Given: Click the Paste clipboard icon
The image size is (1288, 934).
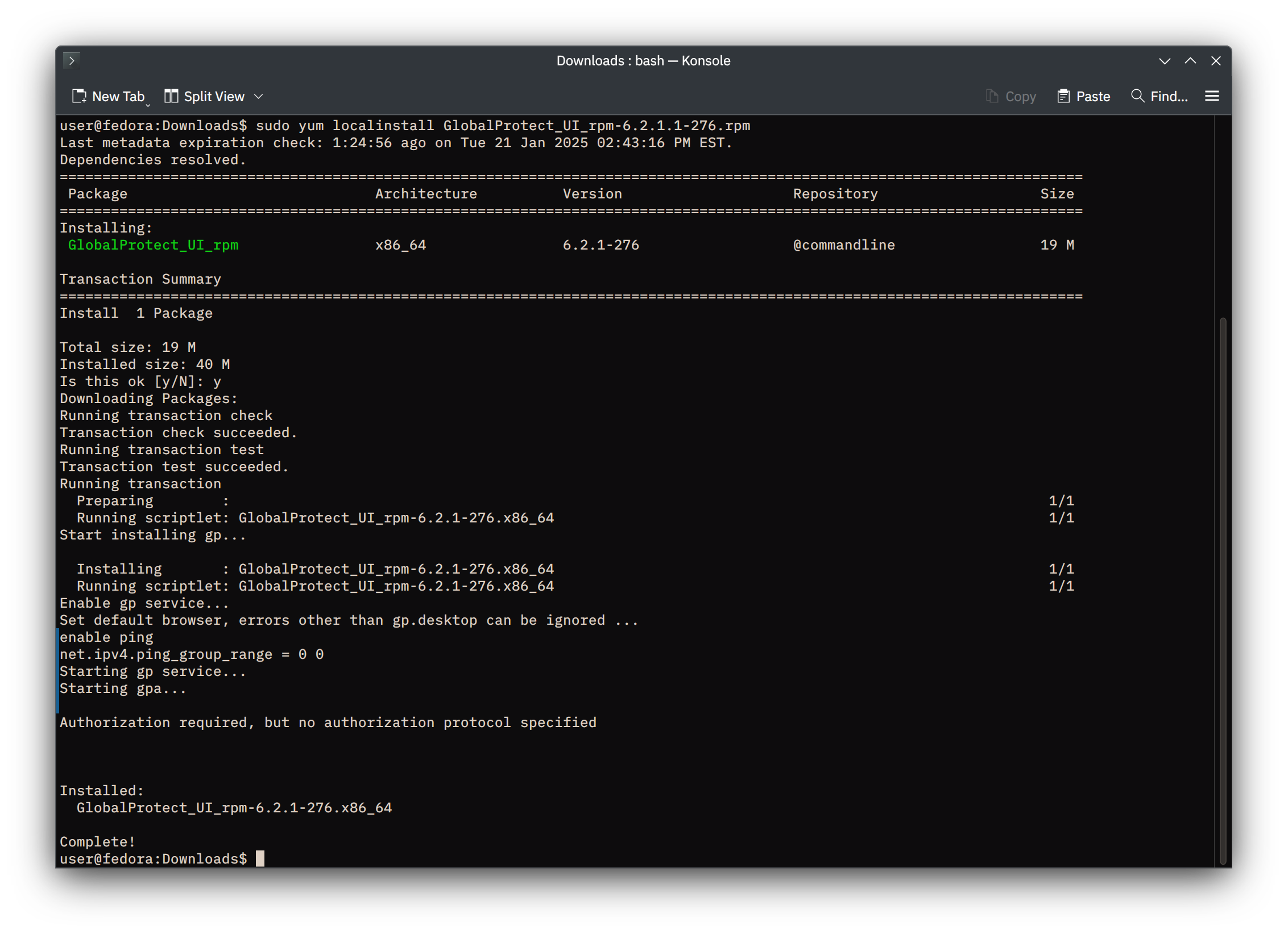Looking at the screenshot, I should pos(1063,96).
